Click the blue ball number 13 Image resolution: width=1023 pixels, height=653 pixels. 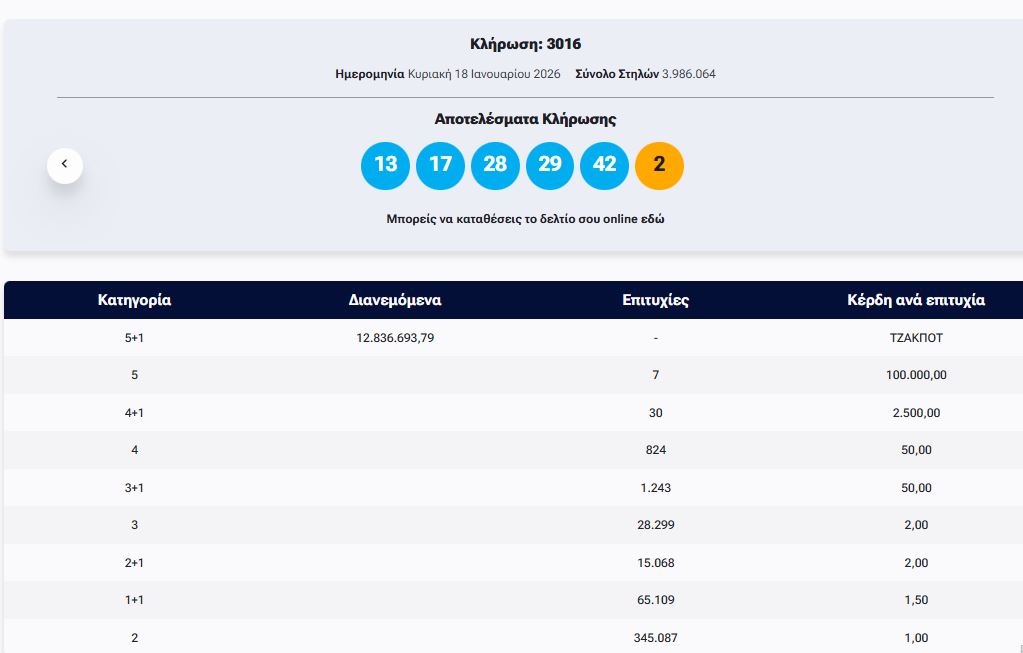click(x=385, y=165)
